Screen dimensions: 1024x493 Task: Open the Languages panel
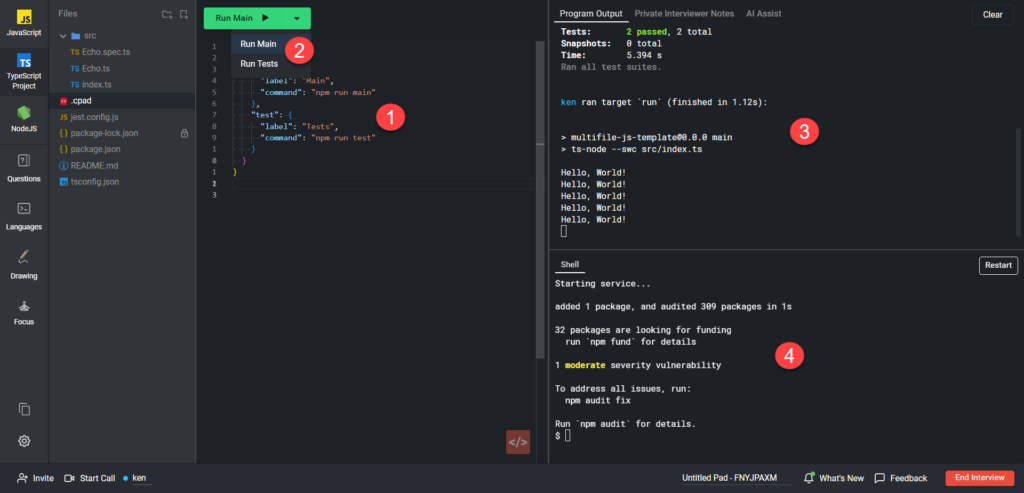click(24, 214)
